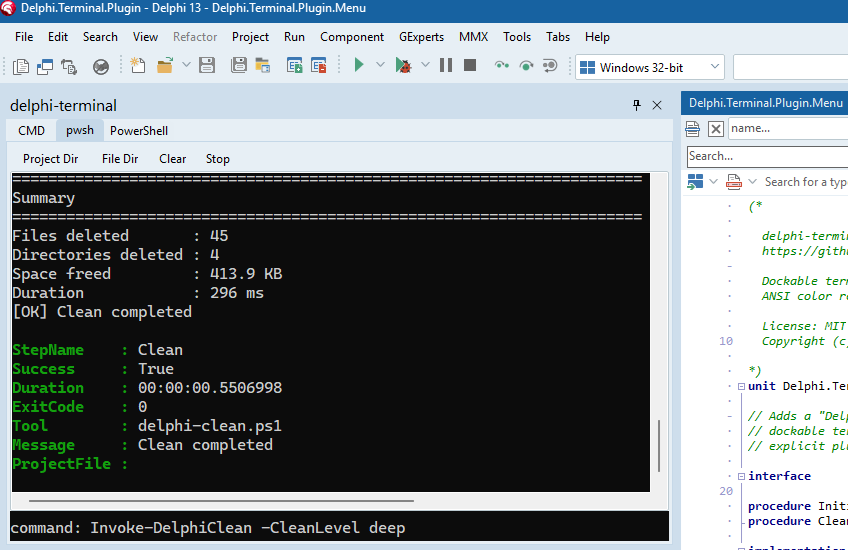848x550 pixels.
Task: Open the View menu
Action: [145, 37]
